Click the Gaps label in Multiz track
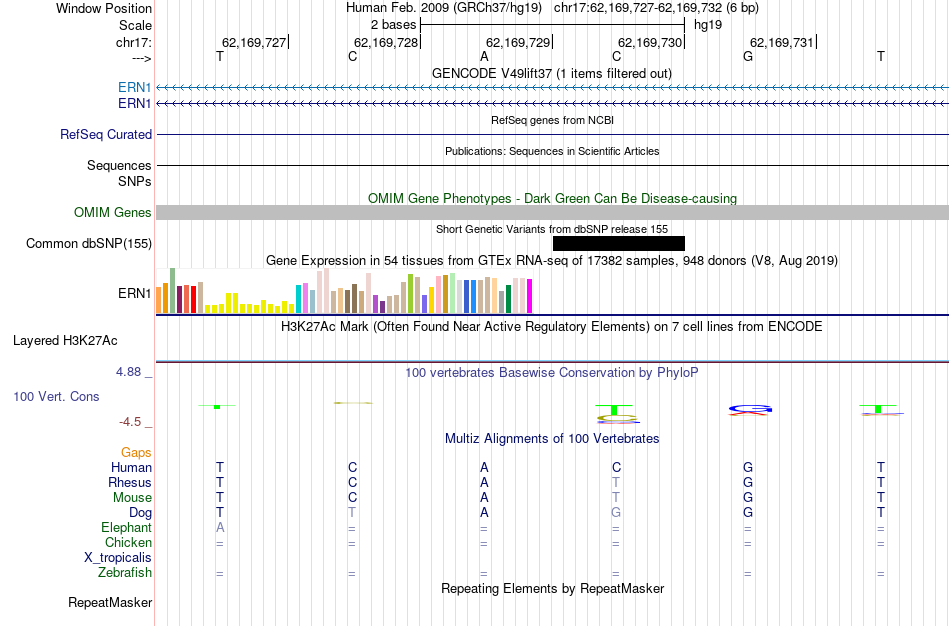The height and width of the screenshot is (626, 950). tap(136, 453)
